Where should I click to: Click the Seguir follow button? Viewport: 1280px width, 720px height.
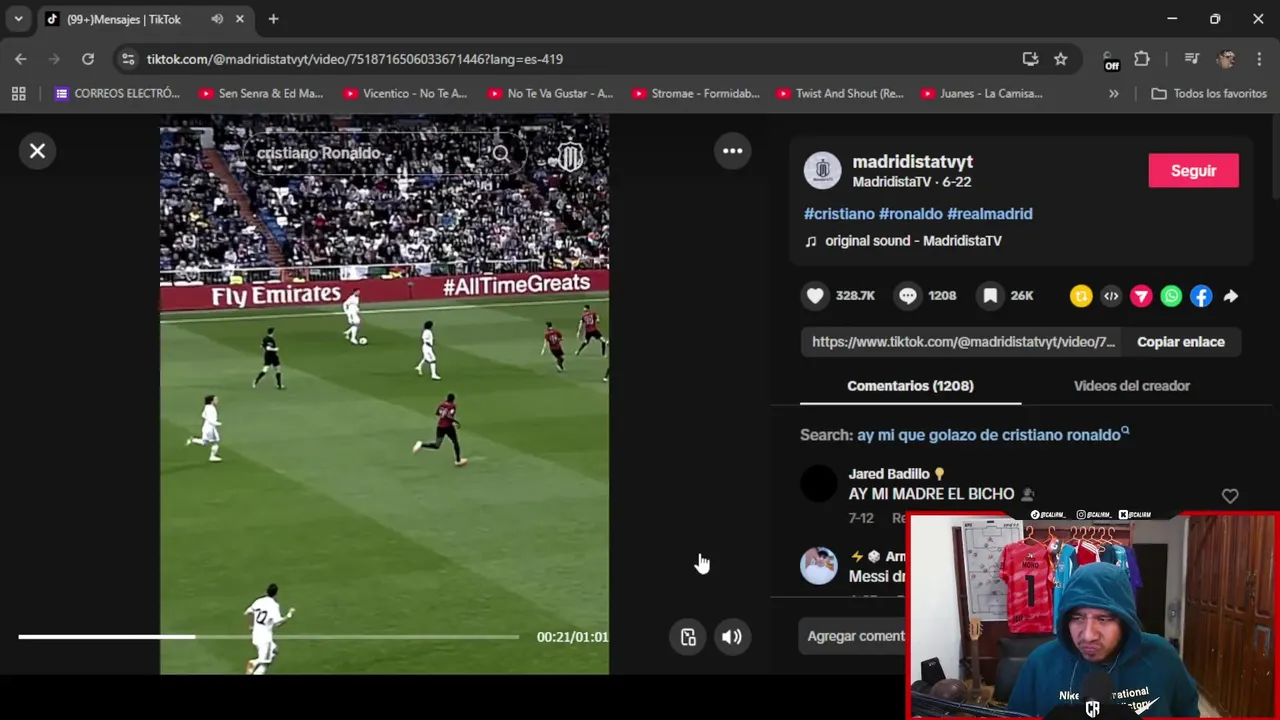click(1193, 171)
